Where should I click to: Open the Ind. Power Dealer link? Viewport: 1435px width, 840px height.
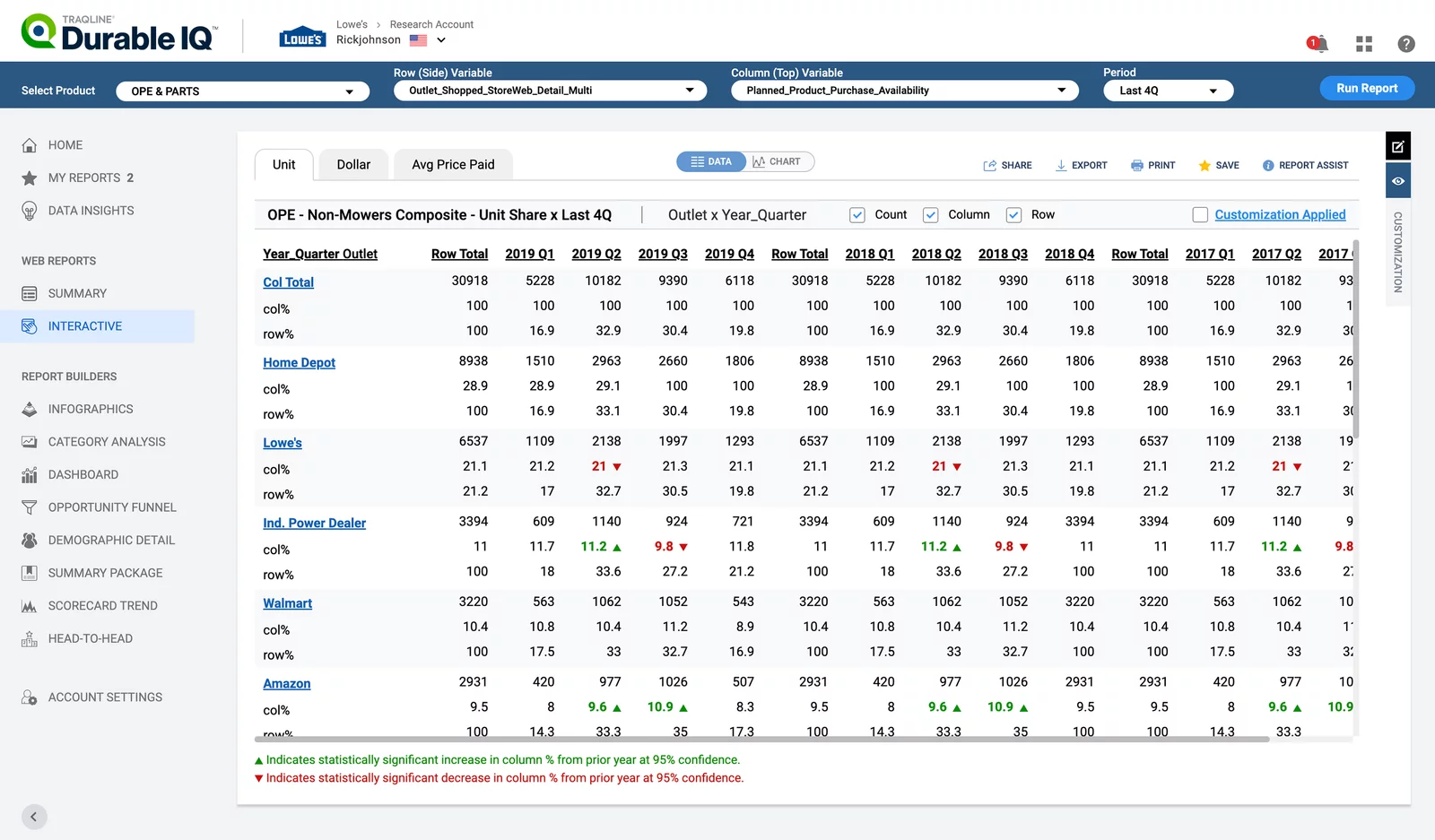pos(314,524)
